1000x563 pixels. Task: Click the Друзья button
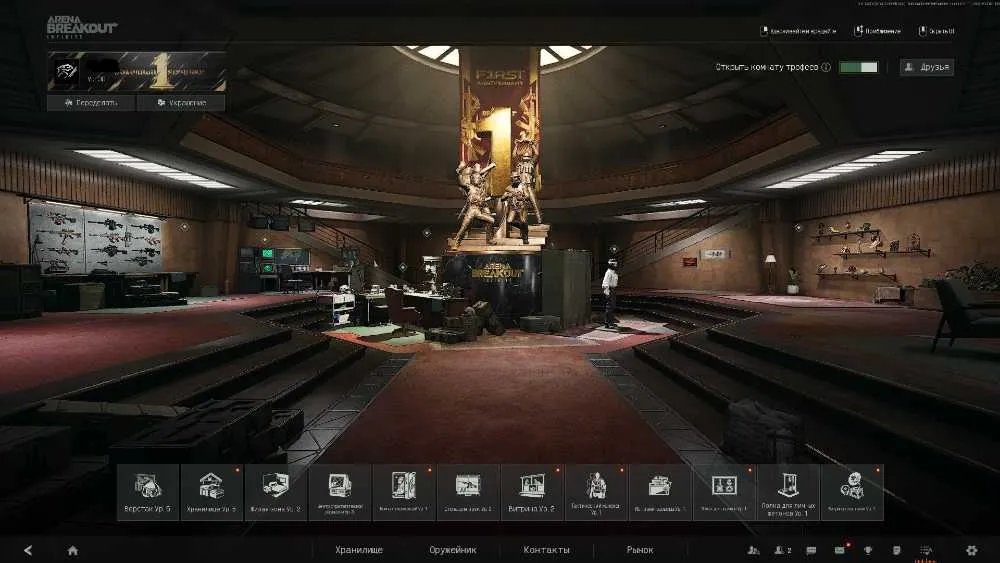927,66
